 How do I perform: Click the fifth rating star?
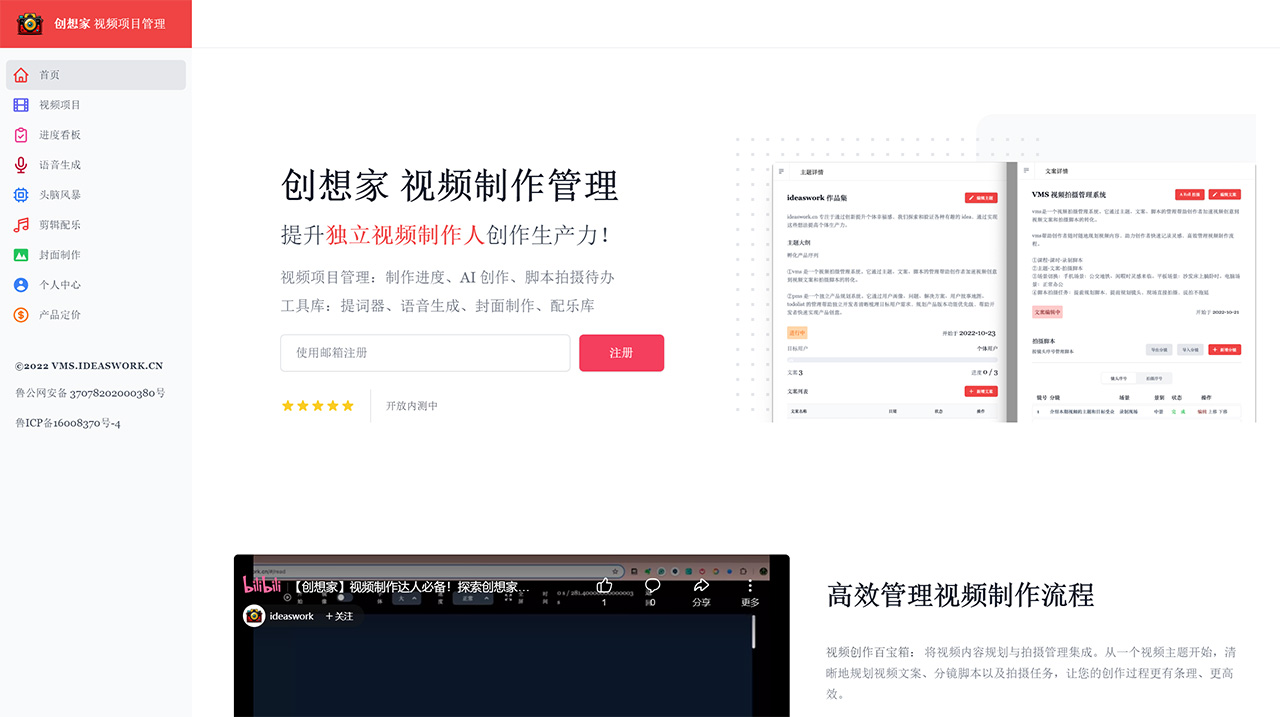tap(348, 405)
